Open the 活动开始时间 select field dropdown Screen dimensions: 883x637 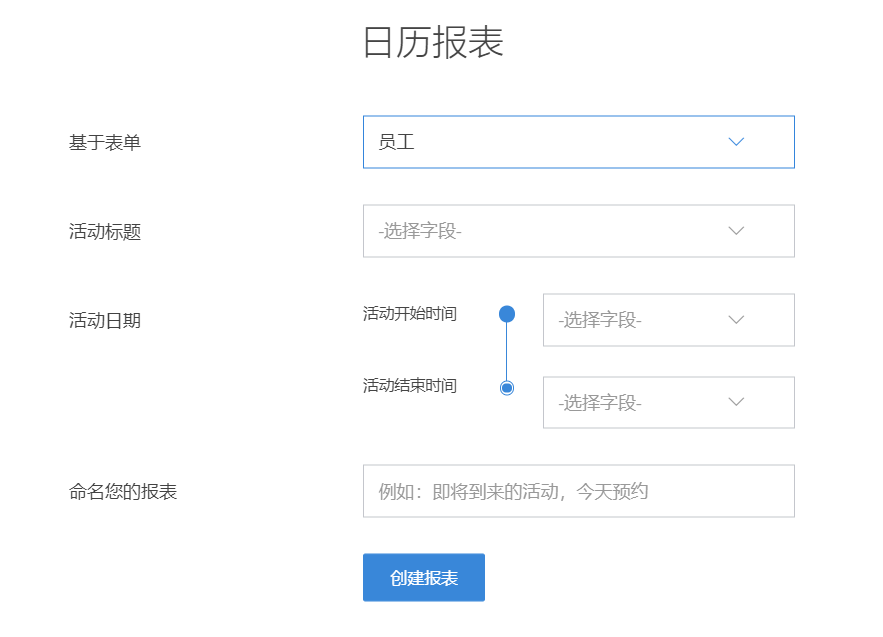pos(668,320)
